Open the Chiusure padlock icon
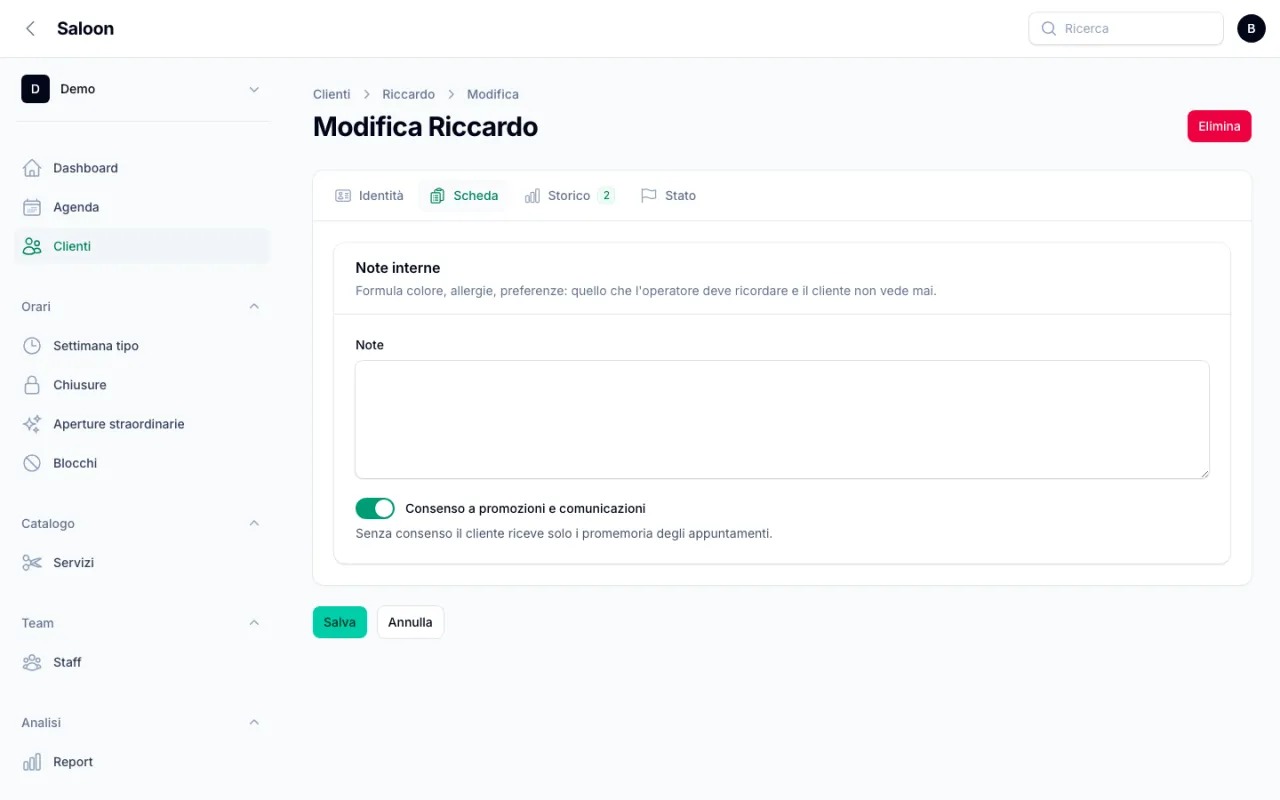This screenshot has height=800, width=1280. point(32,385)
